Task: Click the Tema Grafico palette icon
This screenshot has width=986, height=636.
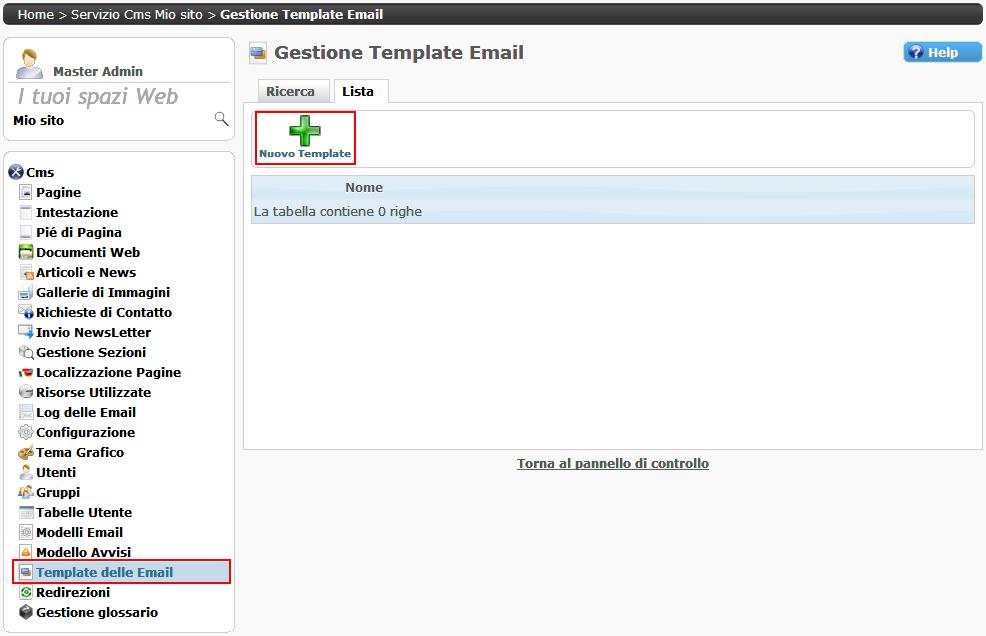Action: [x=26, y=452]
